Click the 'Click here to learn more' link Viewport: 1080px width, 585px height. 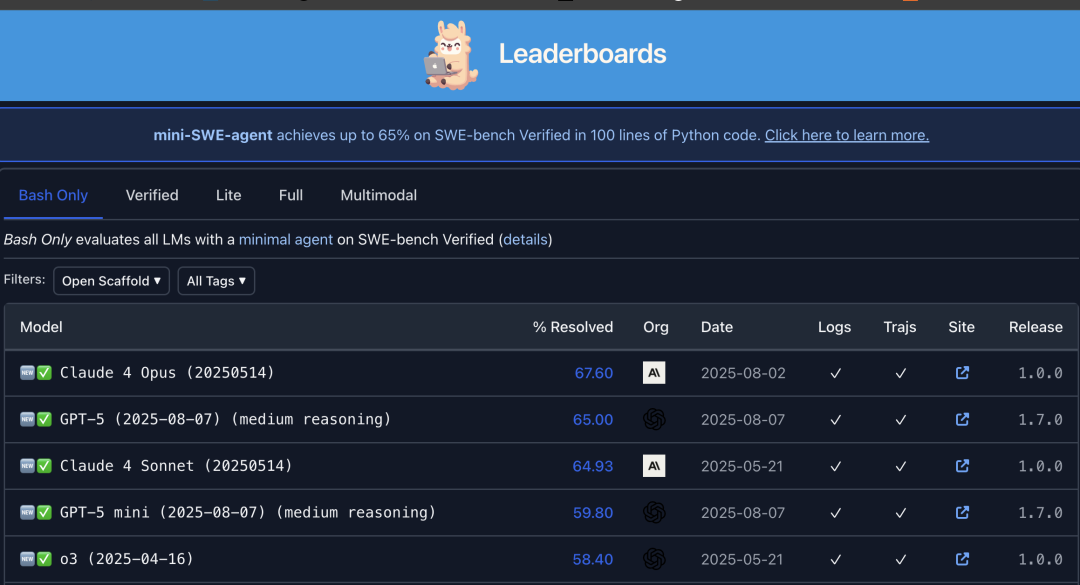[x=846, y=134]
